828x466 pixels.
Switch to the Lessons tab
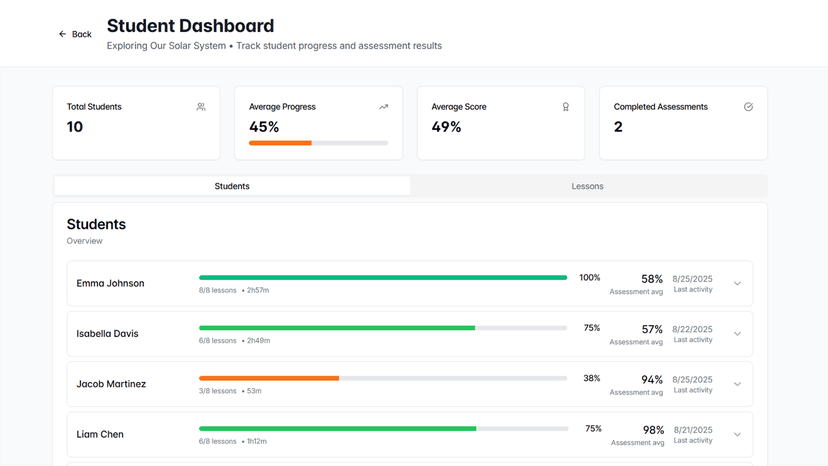(x=587, y=186)
